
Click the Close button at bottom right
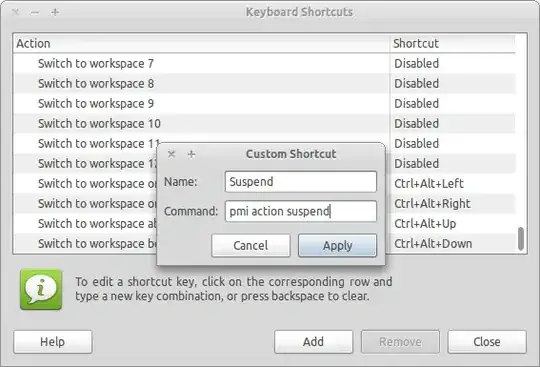coord(487,342)
